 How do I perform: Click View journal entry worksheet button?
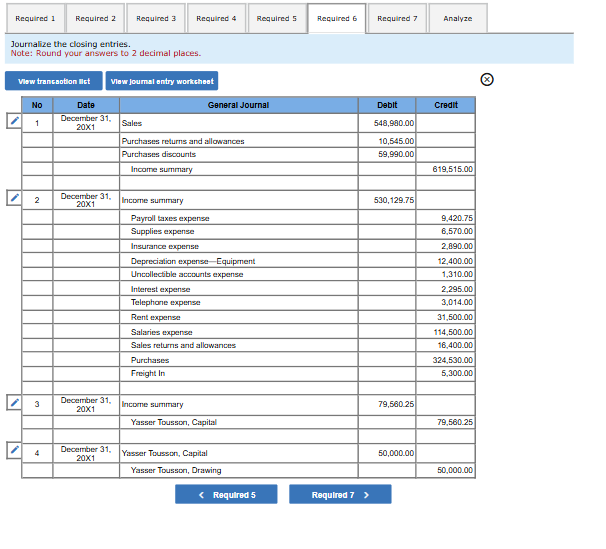click(162, 81)
